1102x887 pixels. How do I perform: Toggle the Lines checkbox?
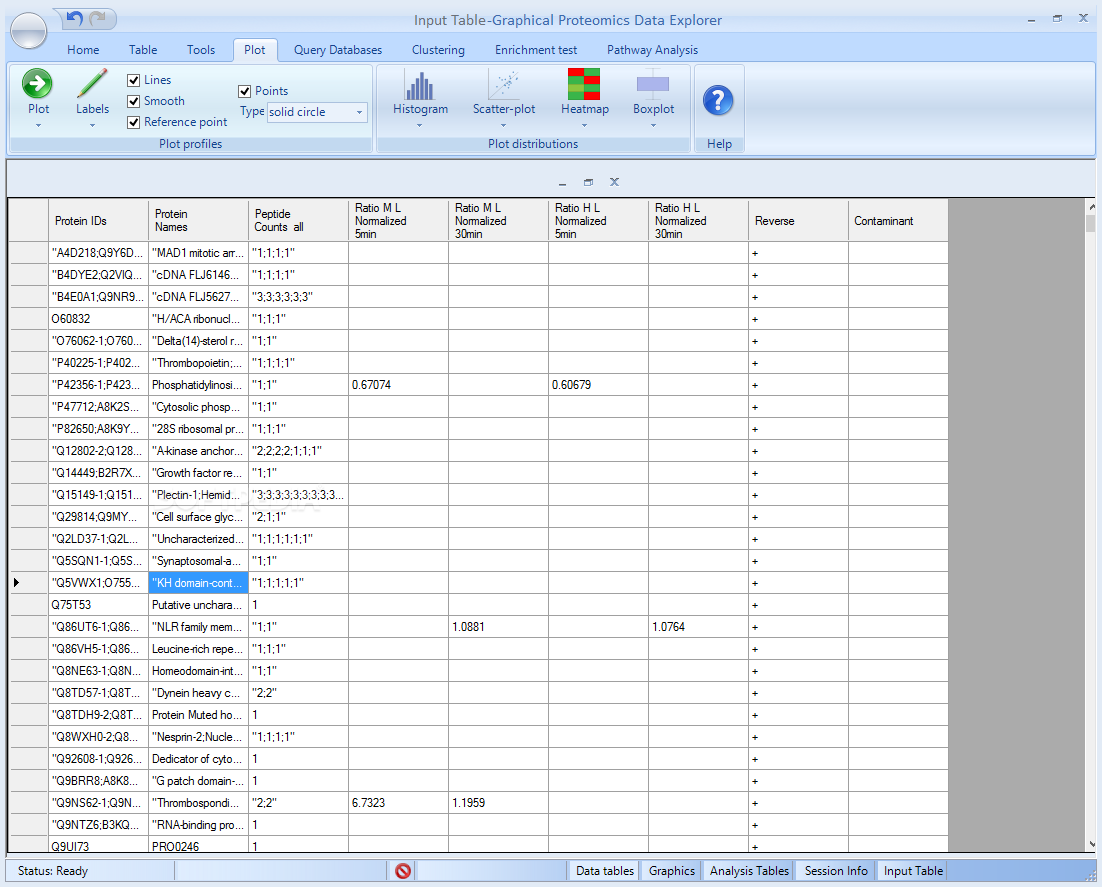(x=134, y=80)
